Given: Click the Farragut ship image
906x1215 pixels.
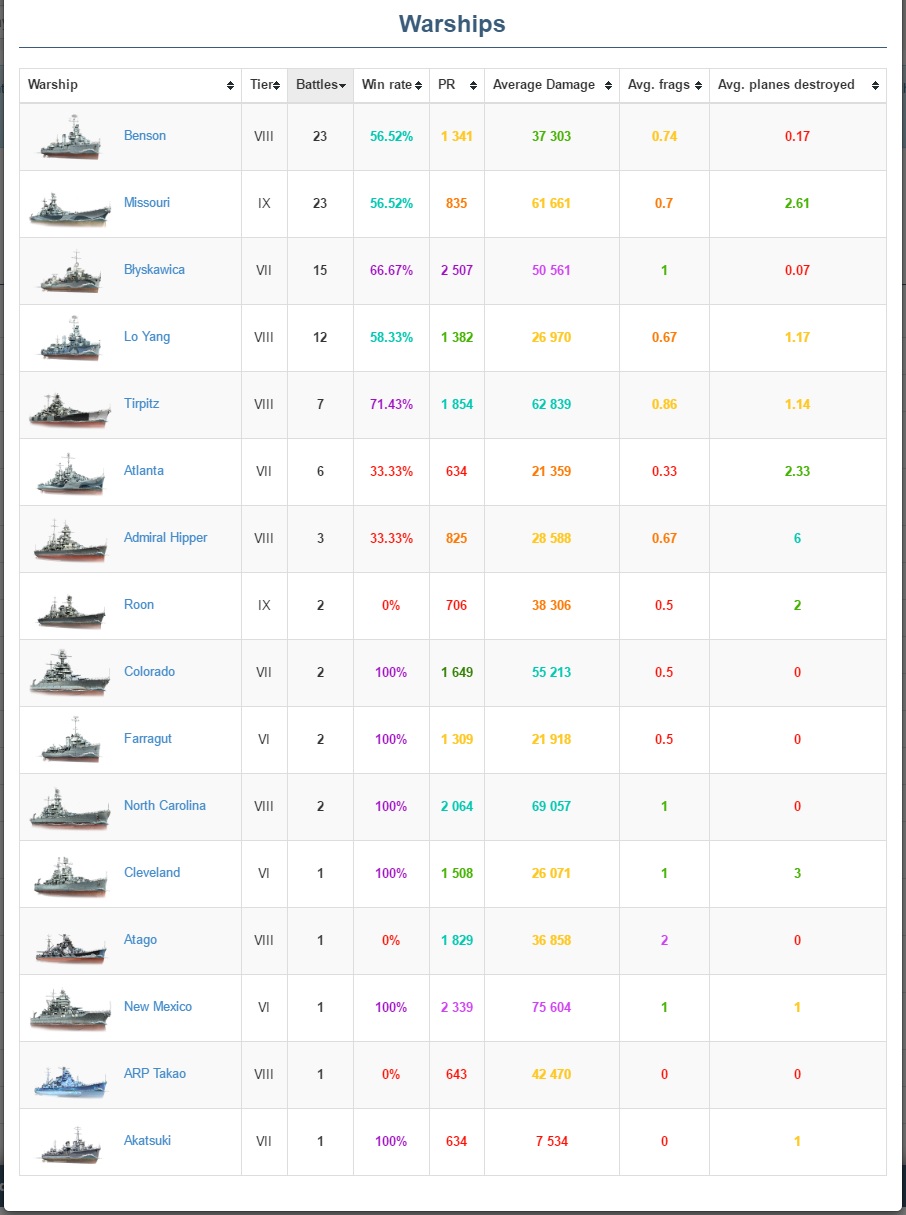Looking at the screenshot, I should pos(70,740).
